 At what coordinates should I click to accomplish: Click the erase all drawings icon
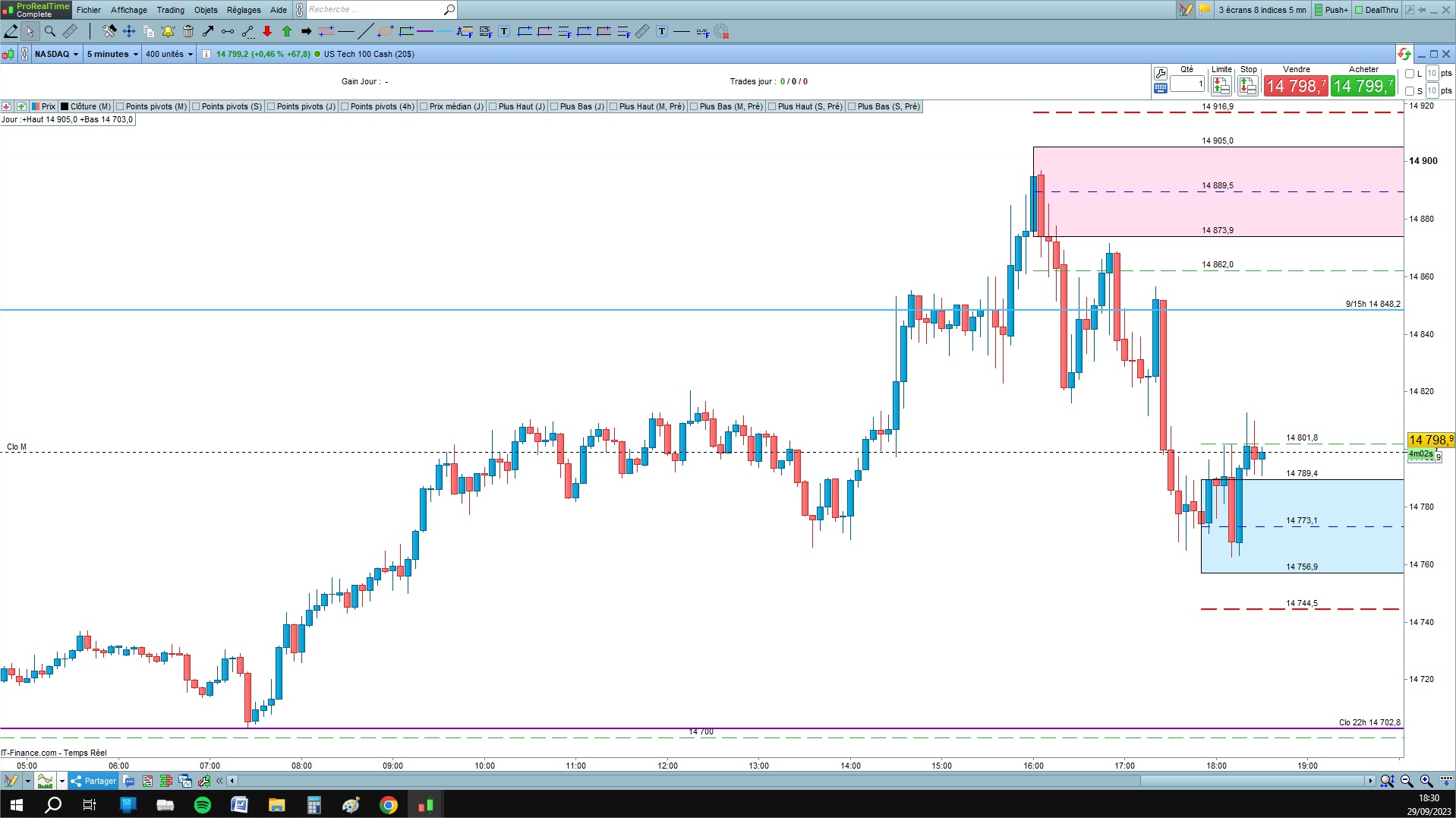[x=721, y=31]
